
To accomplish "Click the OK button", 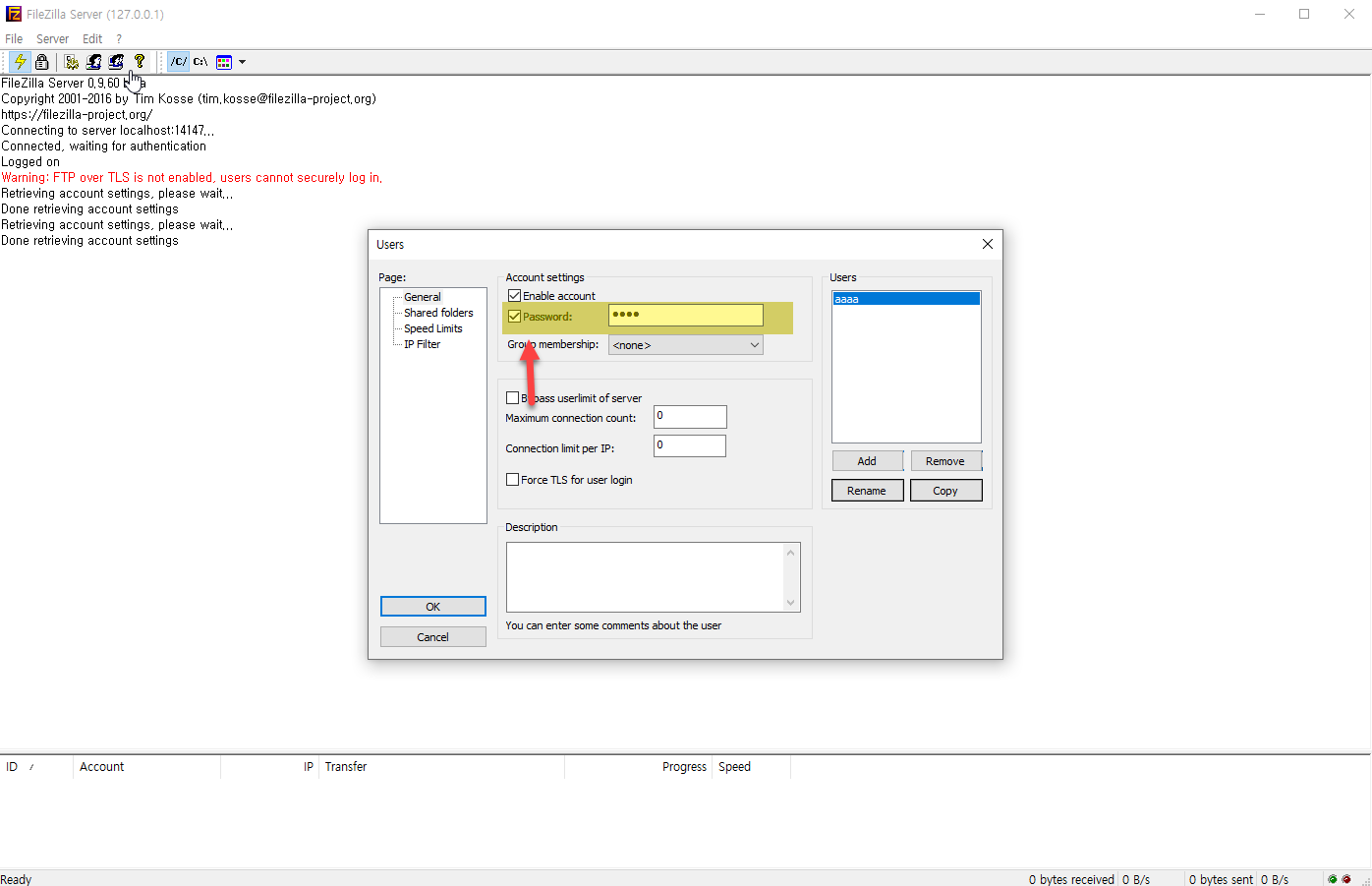I will pyautogui.click(x=433, y=607).
